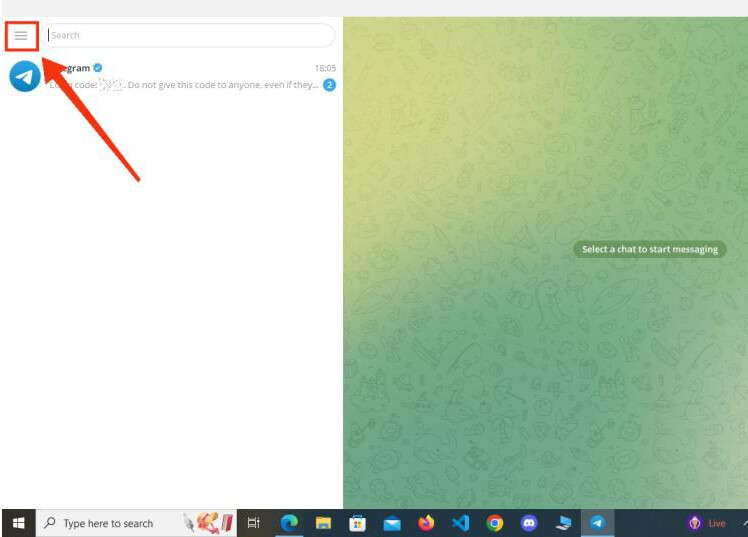Click Telegram icon in taskbar

pyautogui.click(x=597, y=523)
